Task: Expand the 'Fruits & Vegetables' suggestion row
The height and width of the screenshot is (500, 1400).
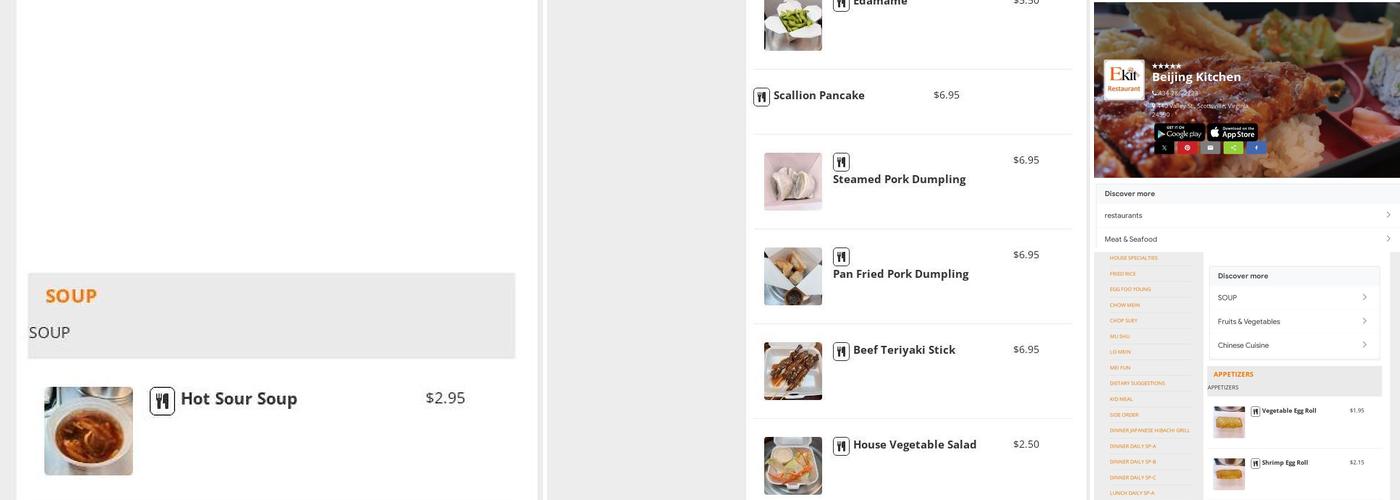Action: [x=1292, y=321]
